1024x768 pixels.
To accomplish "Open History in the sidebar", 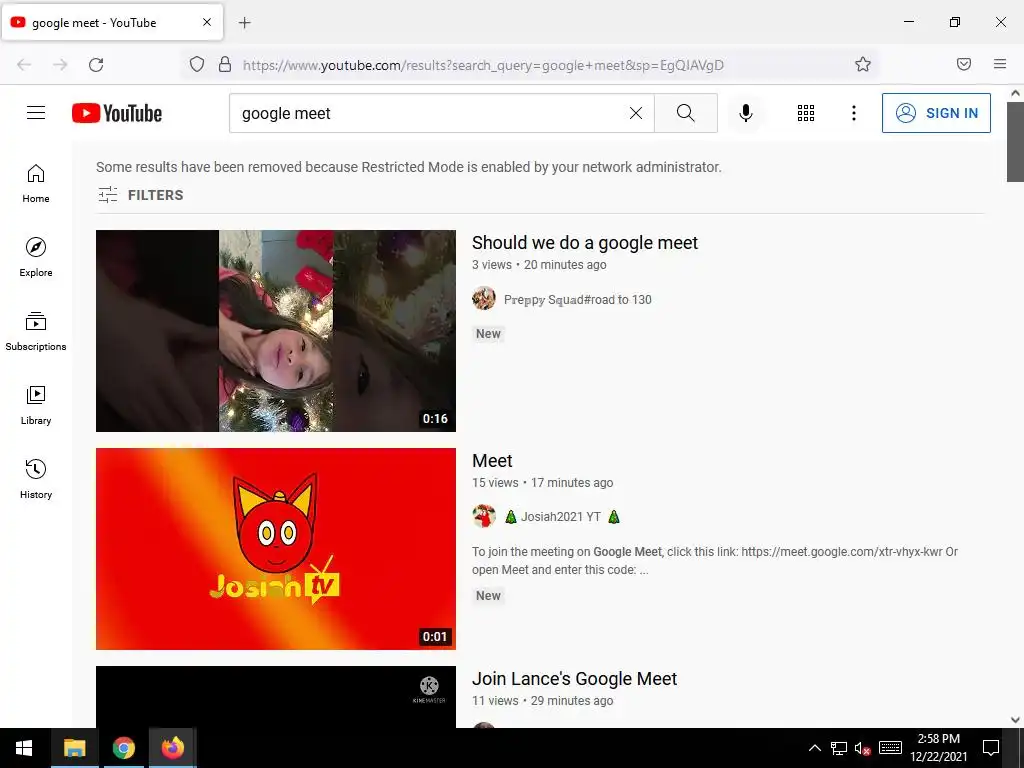I will click(36, 479).
